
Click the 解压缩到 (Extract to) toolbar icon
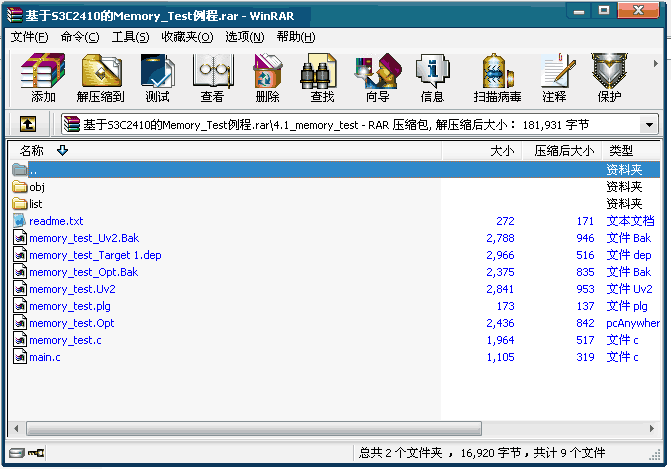pyautogui.click(x=101, y=78)
